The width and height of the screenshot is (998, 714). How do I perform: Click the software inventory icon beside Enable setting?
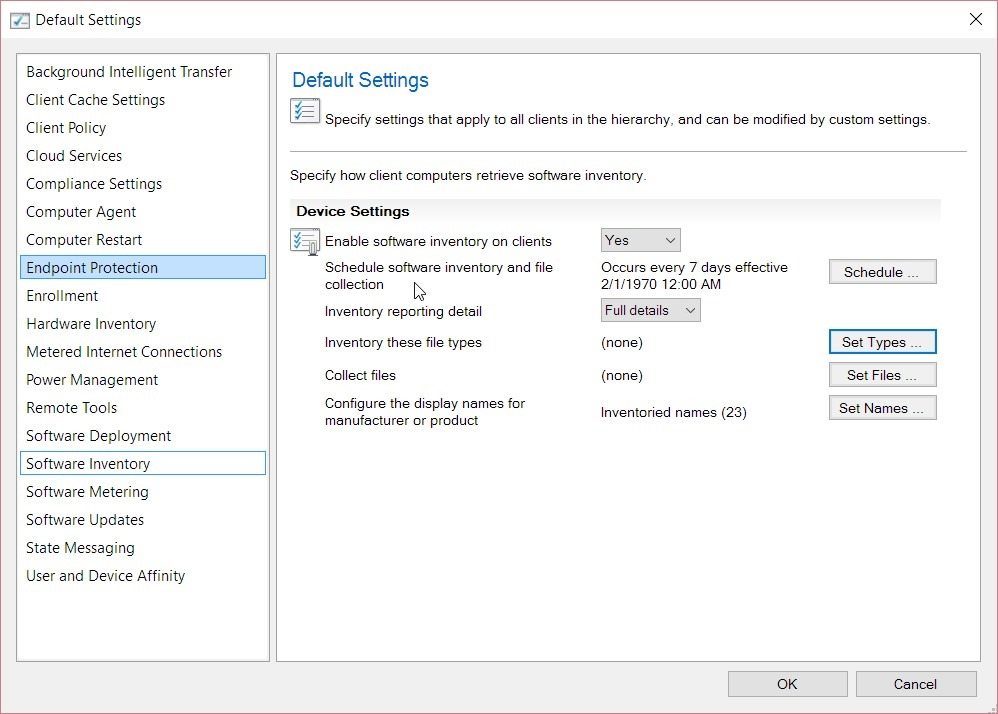point(305,242)
